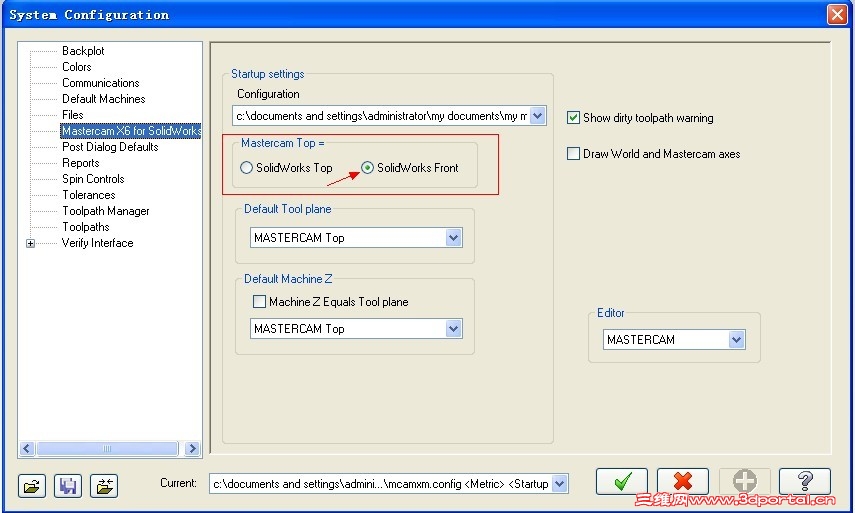The height and width of the screenshot is (513, 855).
Task: Select Mastercam X6 for SolidWorks item
Action: (x=131, y=131)
